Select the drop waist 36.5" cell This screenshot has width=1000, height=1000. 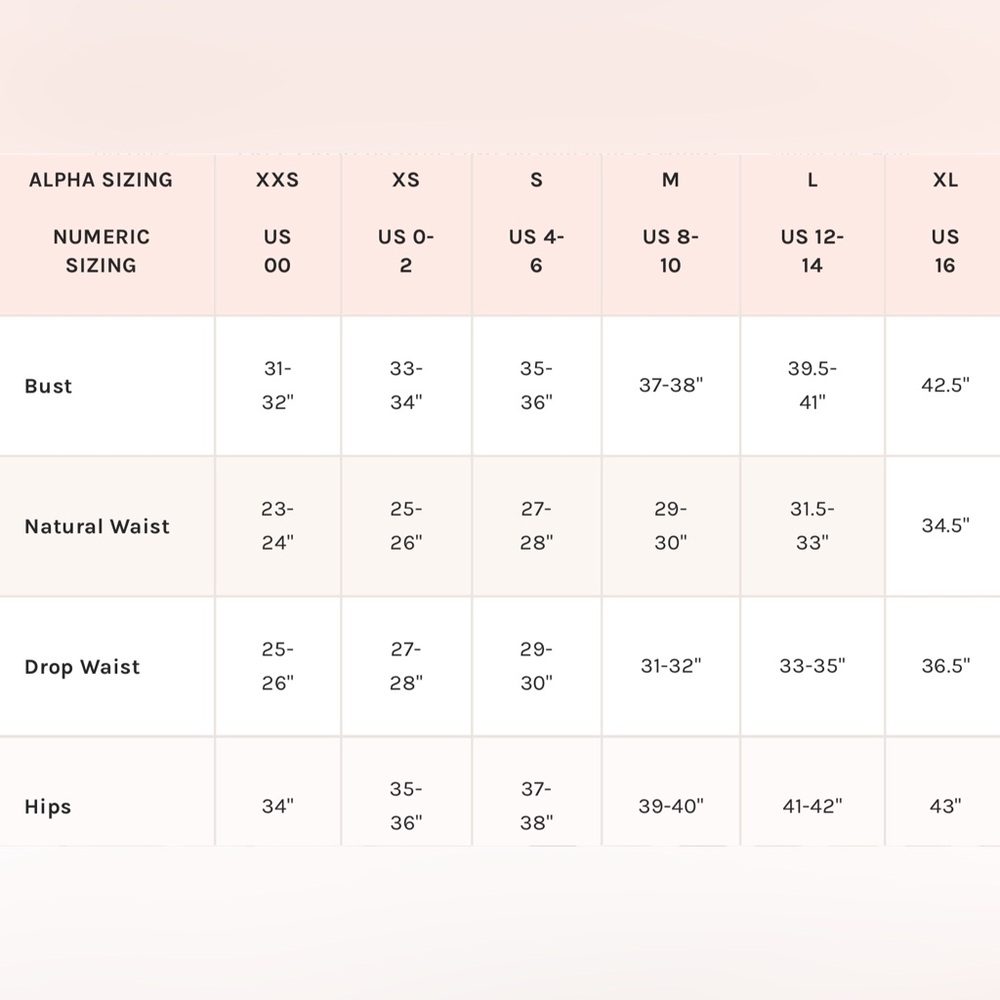point(944,666)
